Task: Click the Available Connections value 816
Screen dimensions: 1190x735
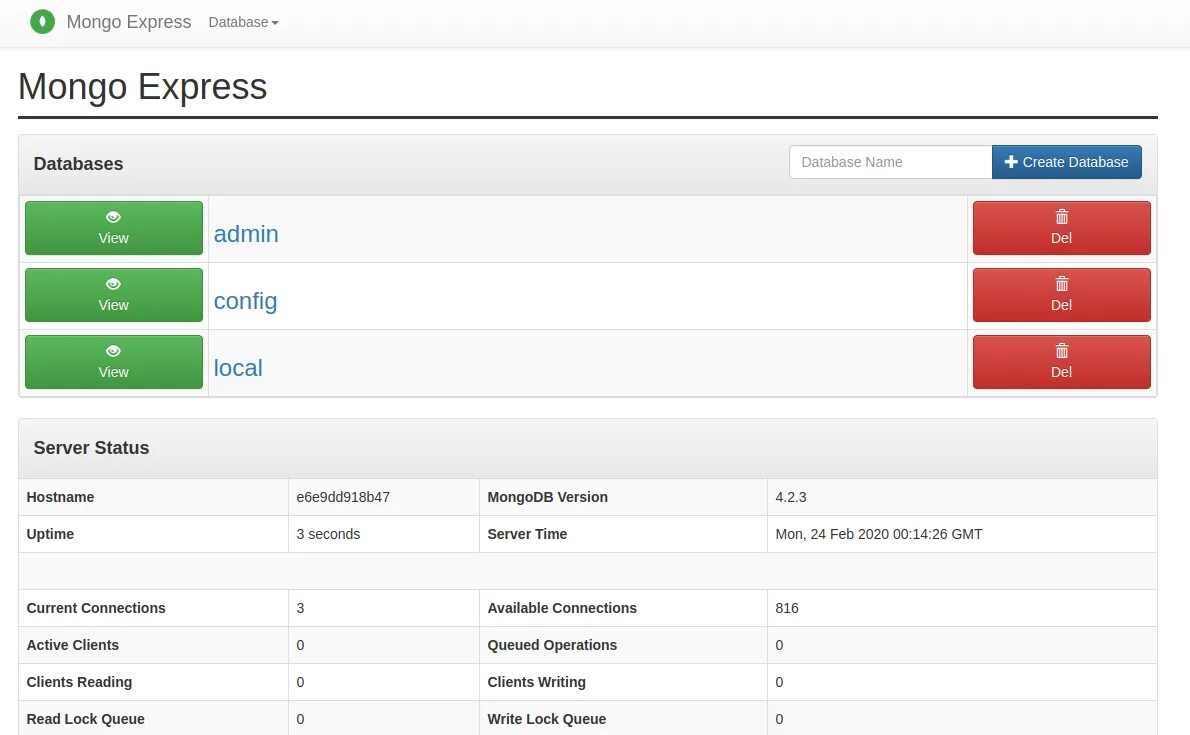Action: (787, 608)
